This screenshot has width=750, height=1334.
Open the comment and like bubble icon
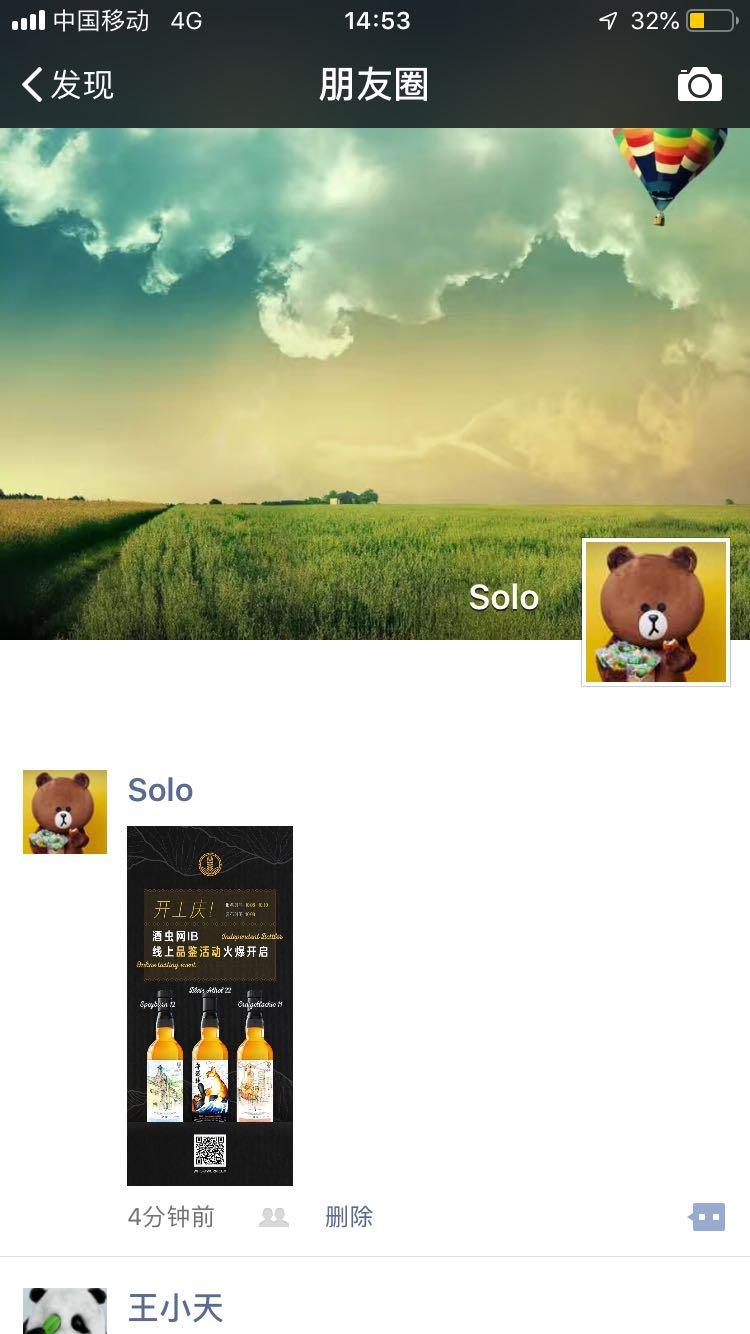[x=707, y=1217]
